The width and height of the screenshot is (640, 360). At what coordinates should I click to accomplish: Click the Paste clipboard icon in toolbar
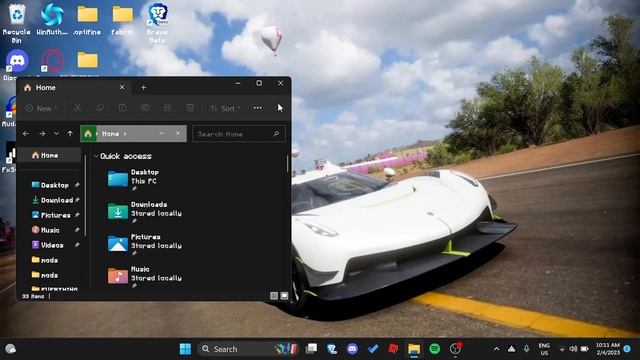[x=122, y=108]
